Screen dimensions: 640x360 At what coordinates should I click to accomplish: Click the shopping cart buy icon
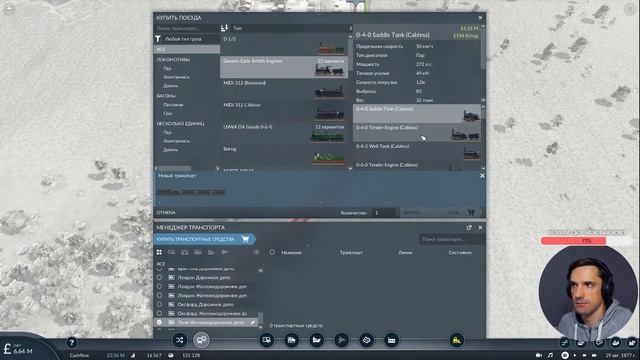(471, 212)
